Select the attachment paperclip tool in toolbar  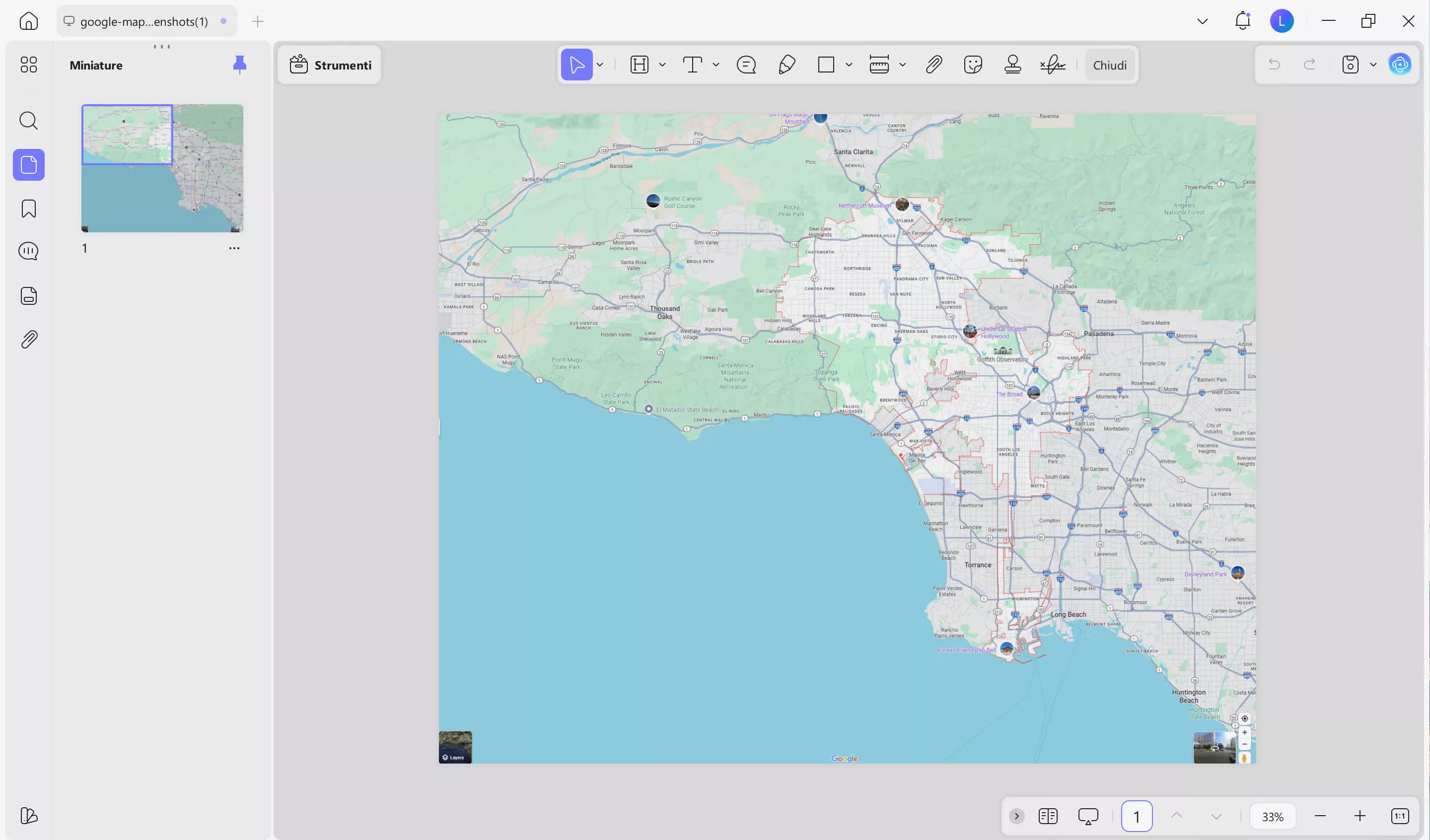[x=933, y=65]
